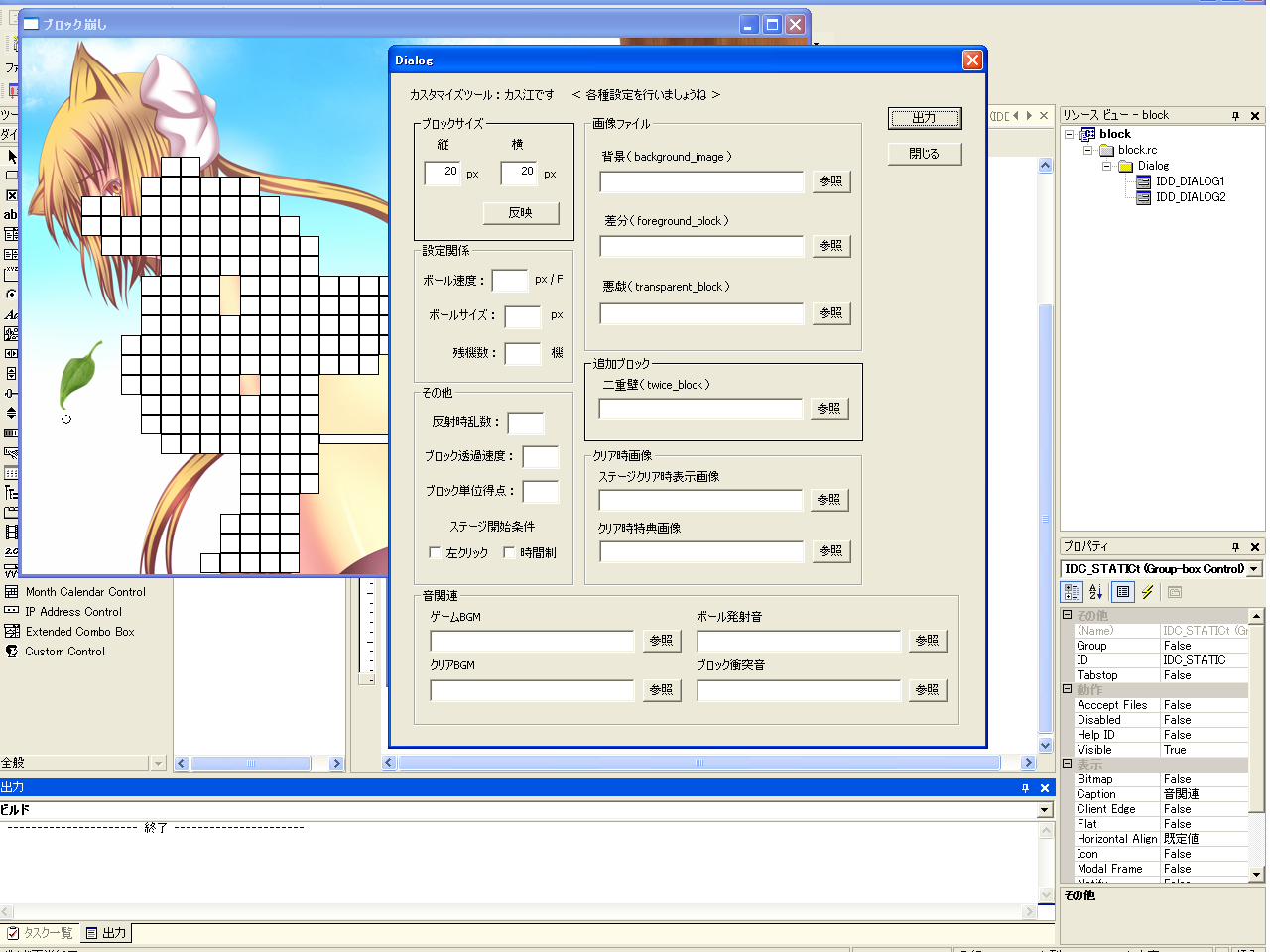Screen dimensions: 1270x952
Task: Enable the 時間制 checkbox
Action: click(509, 553)
